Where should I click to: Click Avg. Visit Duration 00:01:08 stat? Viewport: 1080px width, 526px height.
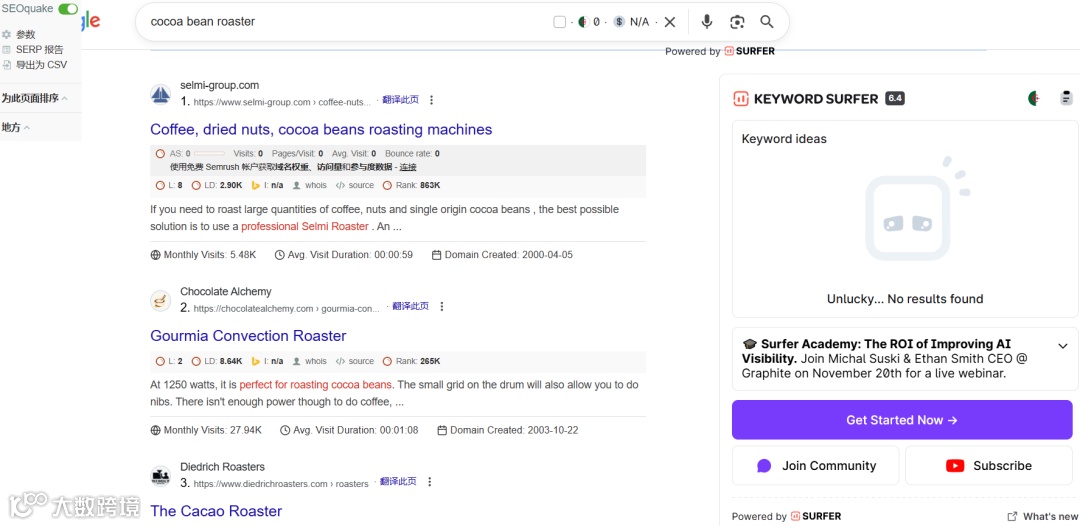[x=349, y=430]
